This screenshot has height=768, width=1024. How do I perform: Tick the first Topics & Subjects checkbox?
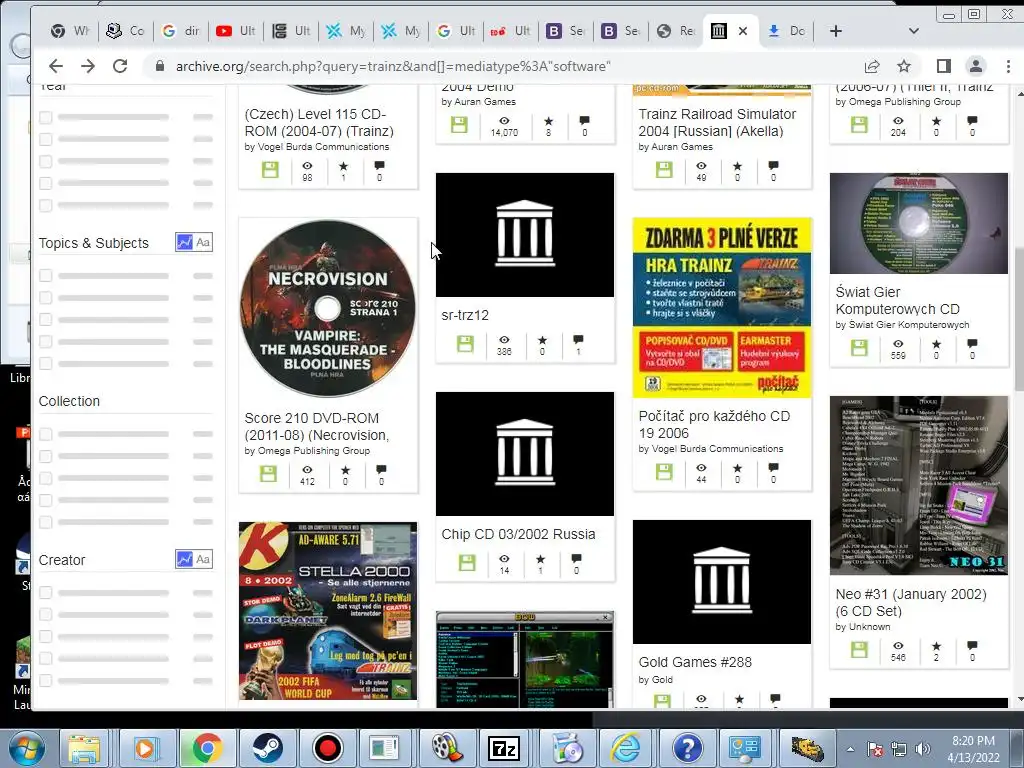(x=45, y=276)
